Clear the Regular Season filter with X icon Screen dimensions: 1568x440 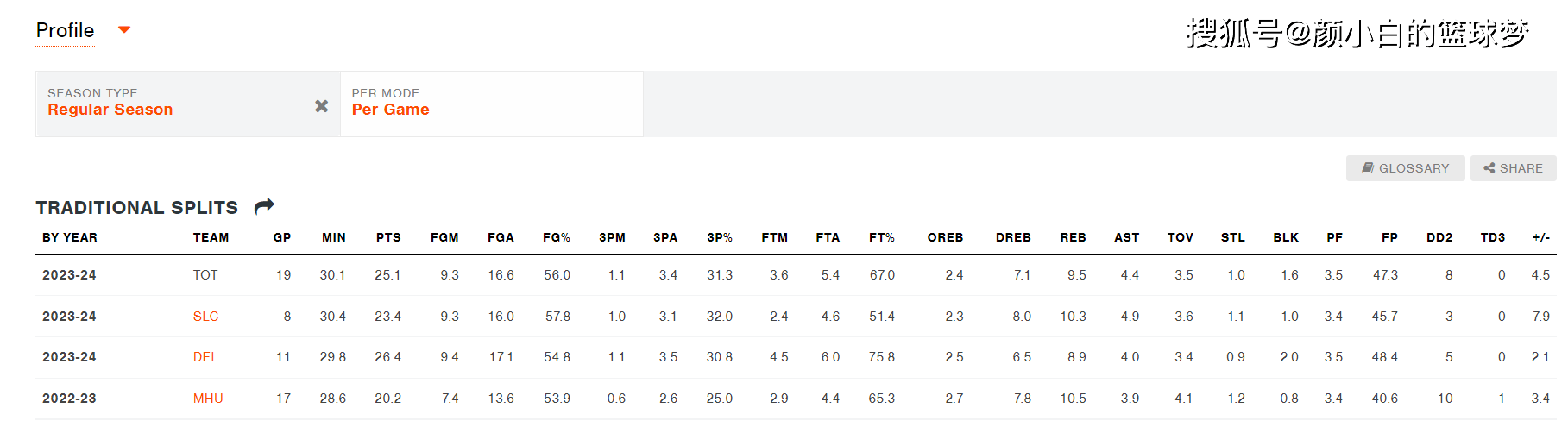click(321, 105)
